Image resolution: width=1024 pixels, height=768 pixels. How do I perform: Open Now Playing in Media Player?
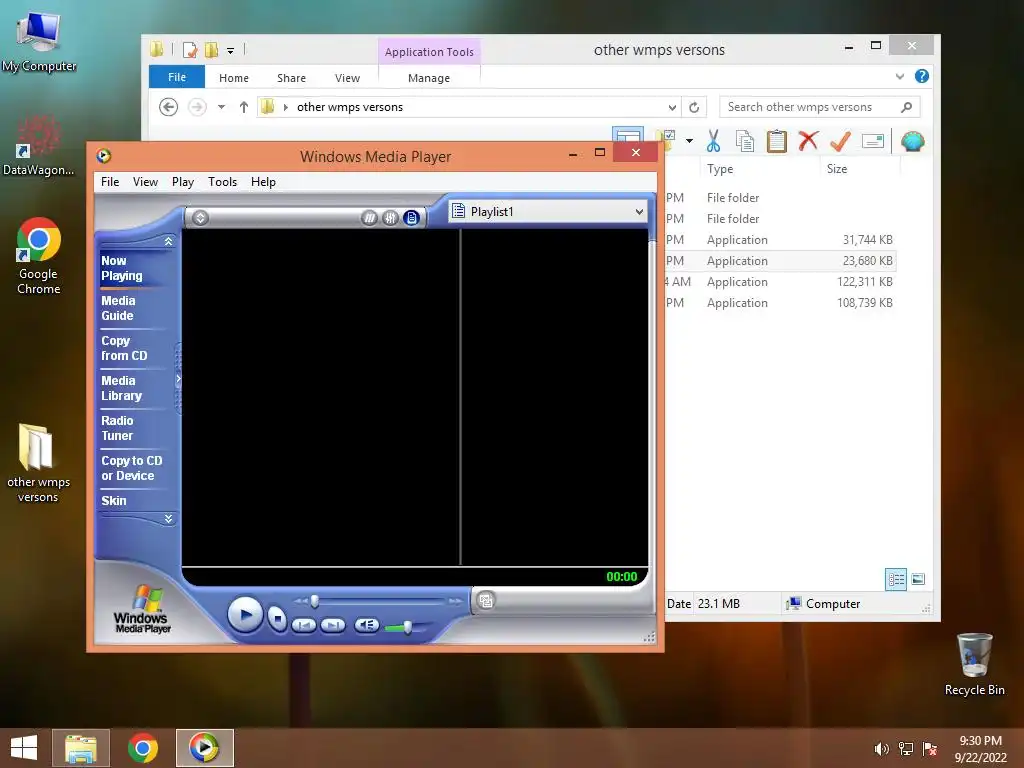click(122, 268)
